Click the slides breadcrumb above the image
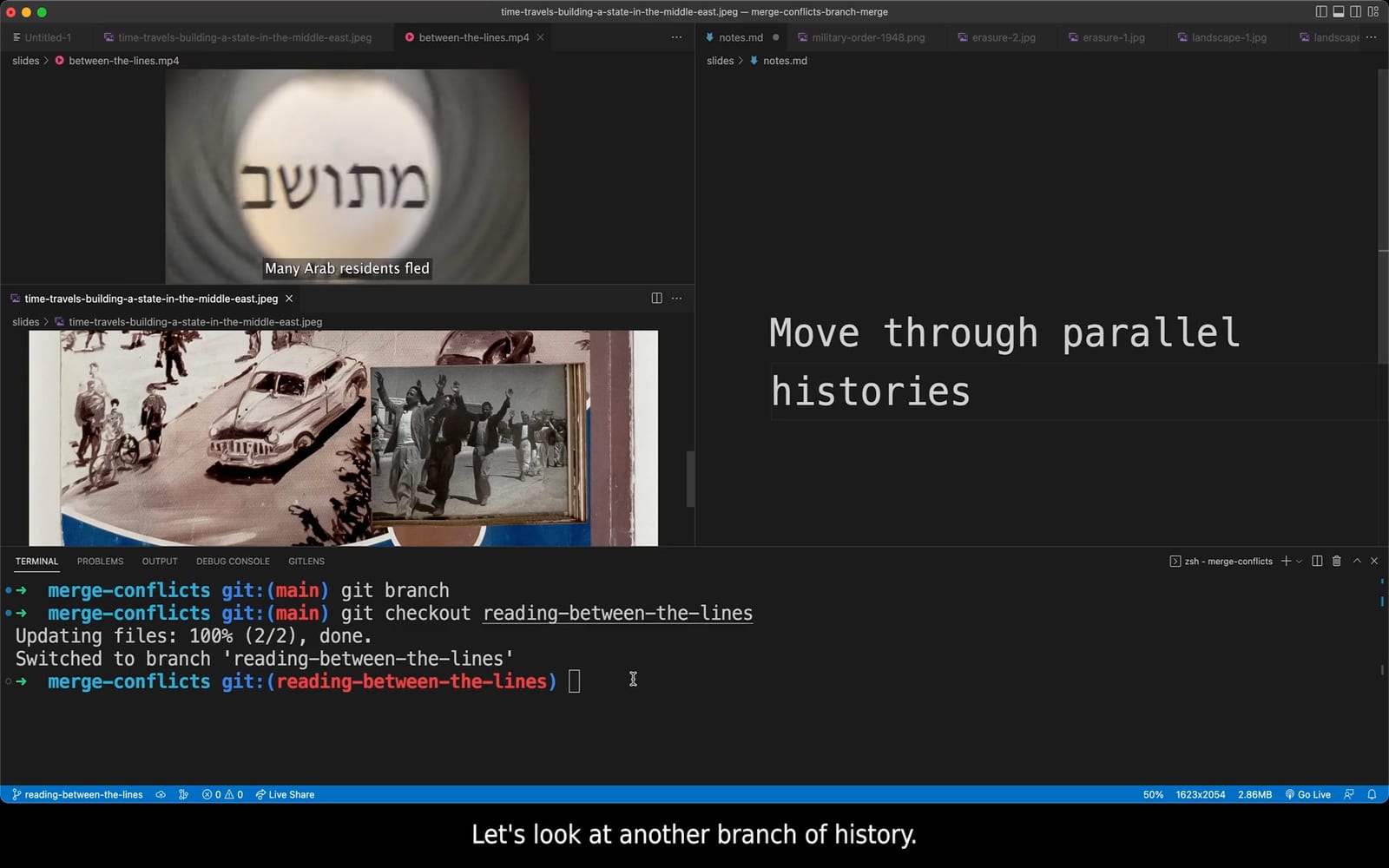1389x868 pixels. (26, 322)
